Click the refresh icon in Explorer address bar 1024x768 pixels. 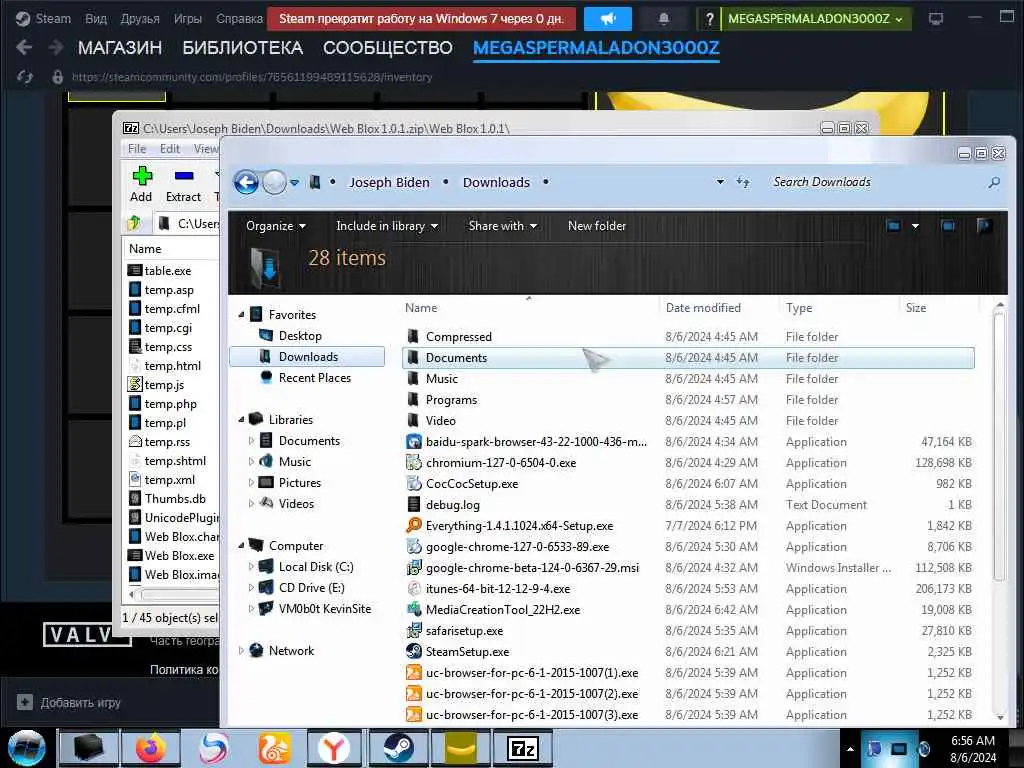(743, 182)
